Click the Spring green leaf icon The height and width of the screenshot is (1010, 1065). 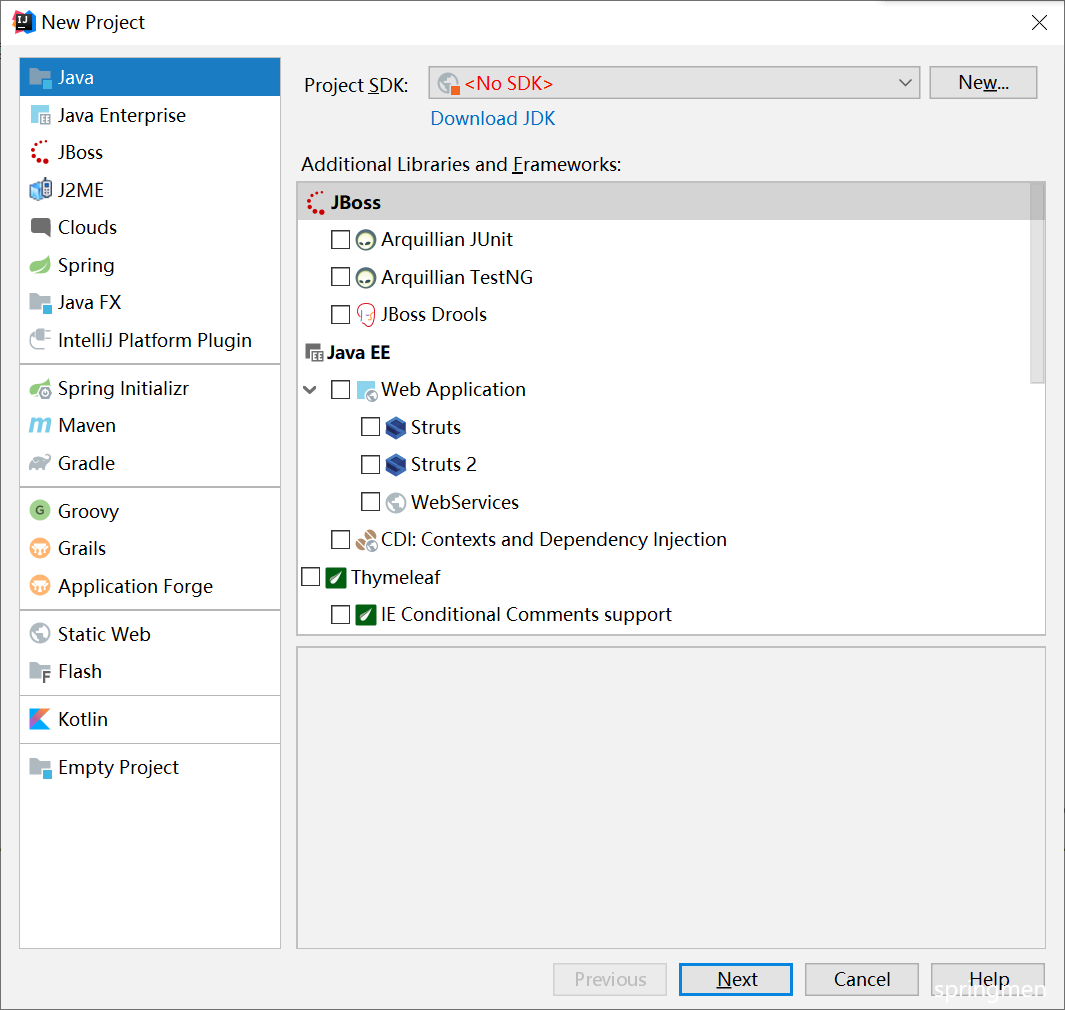pos(40,265)
